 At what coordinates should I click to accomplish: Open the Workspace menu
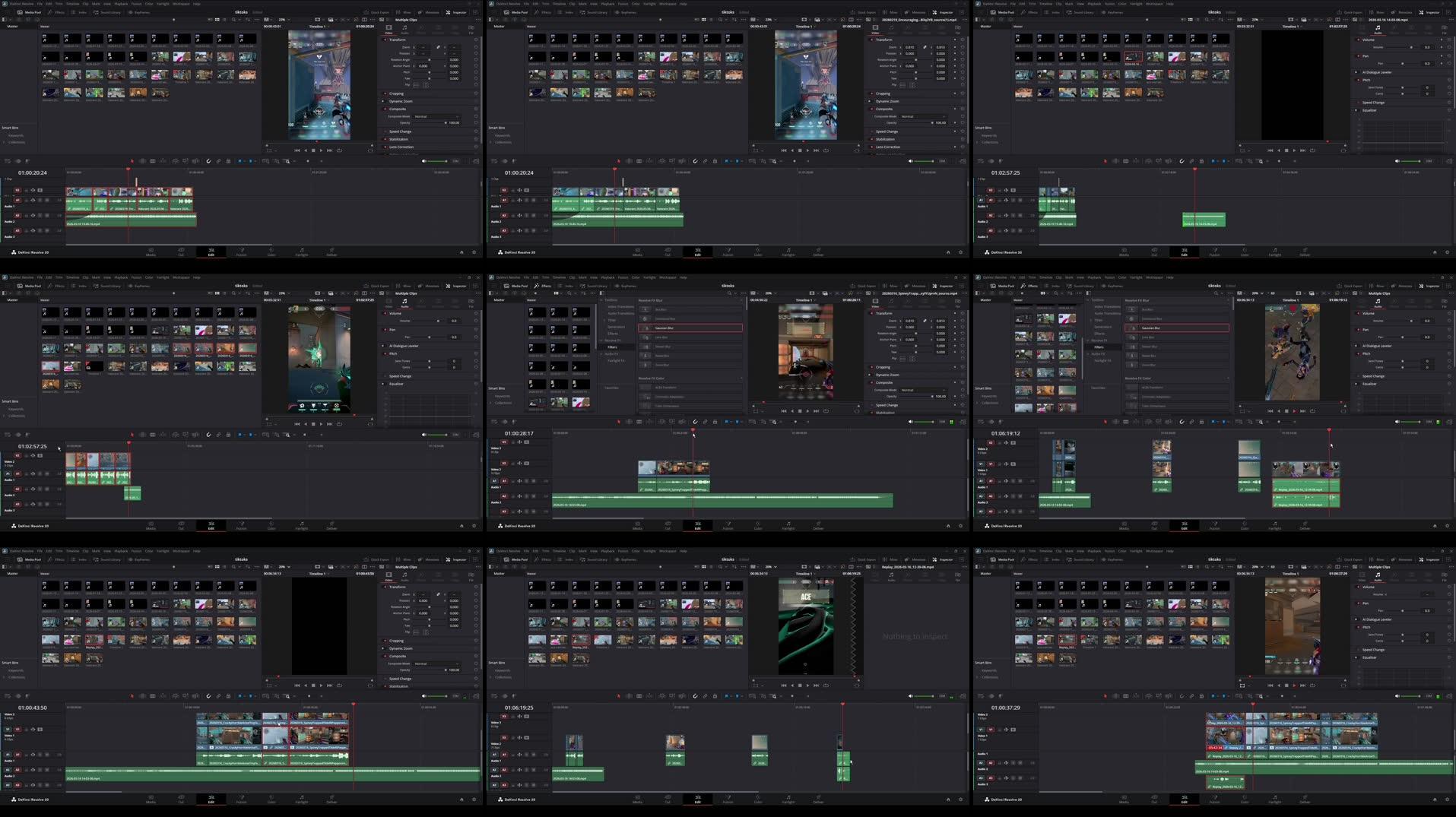point(181,4)
